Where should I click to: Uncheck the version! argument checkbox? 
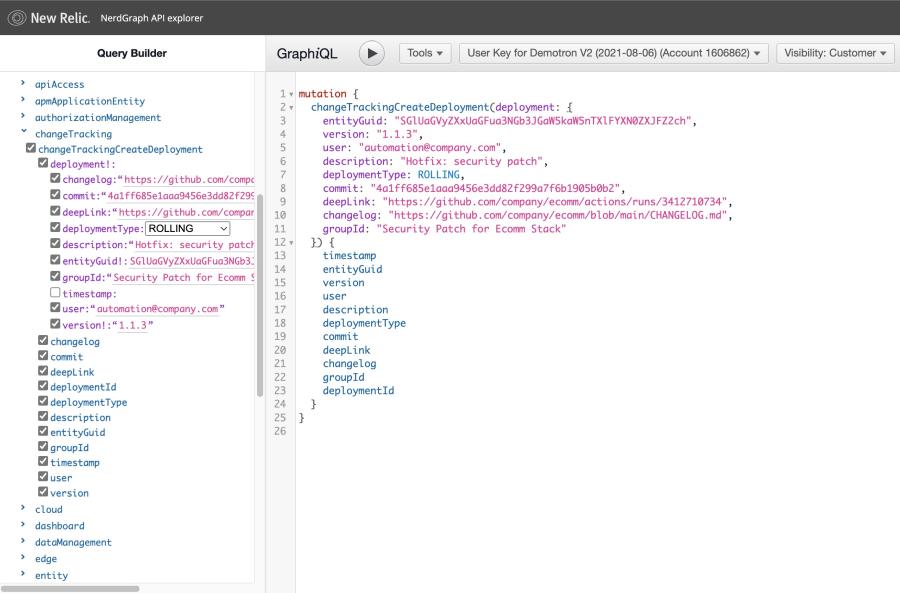pyautogui.click(x=55, y=324)
